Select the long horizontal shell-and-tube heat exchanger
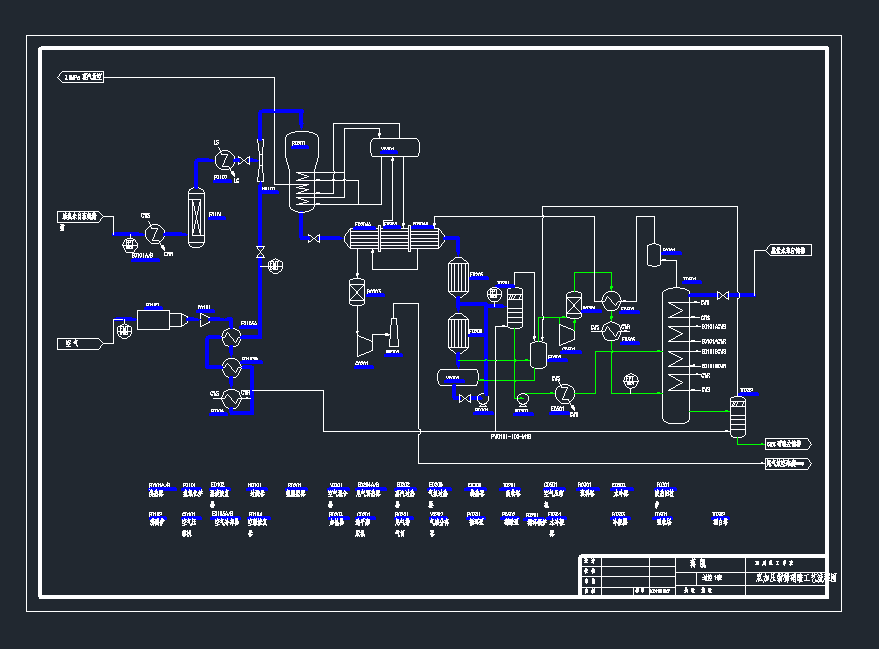 (394, 239)
